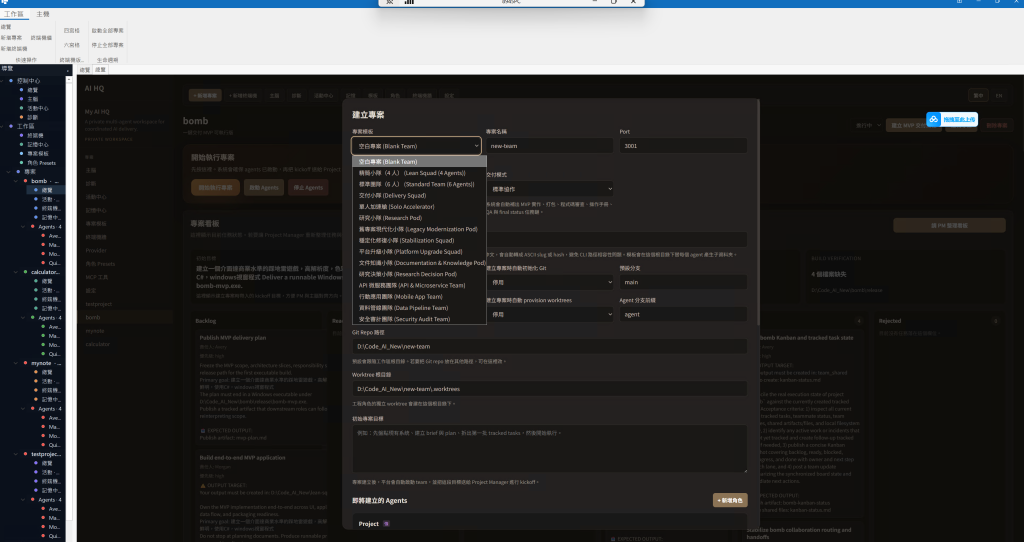Switch to the 主機 ribbon tab
The height and width of the screenshot is (542, 1024).
(42, 15)
